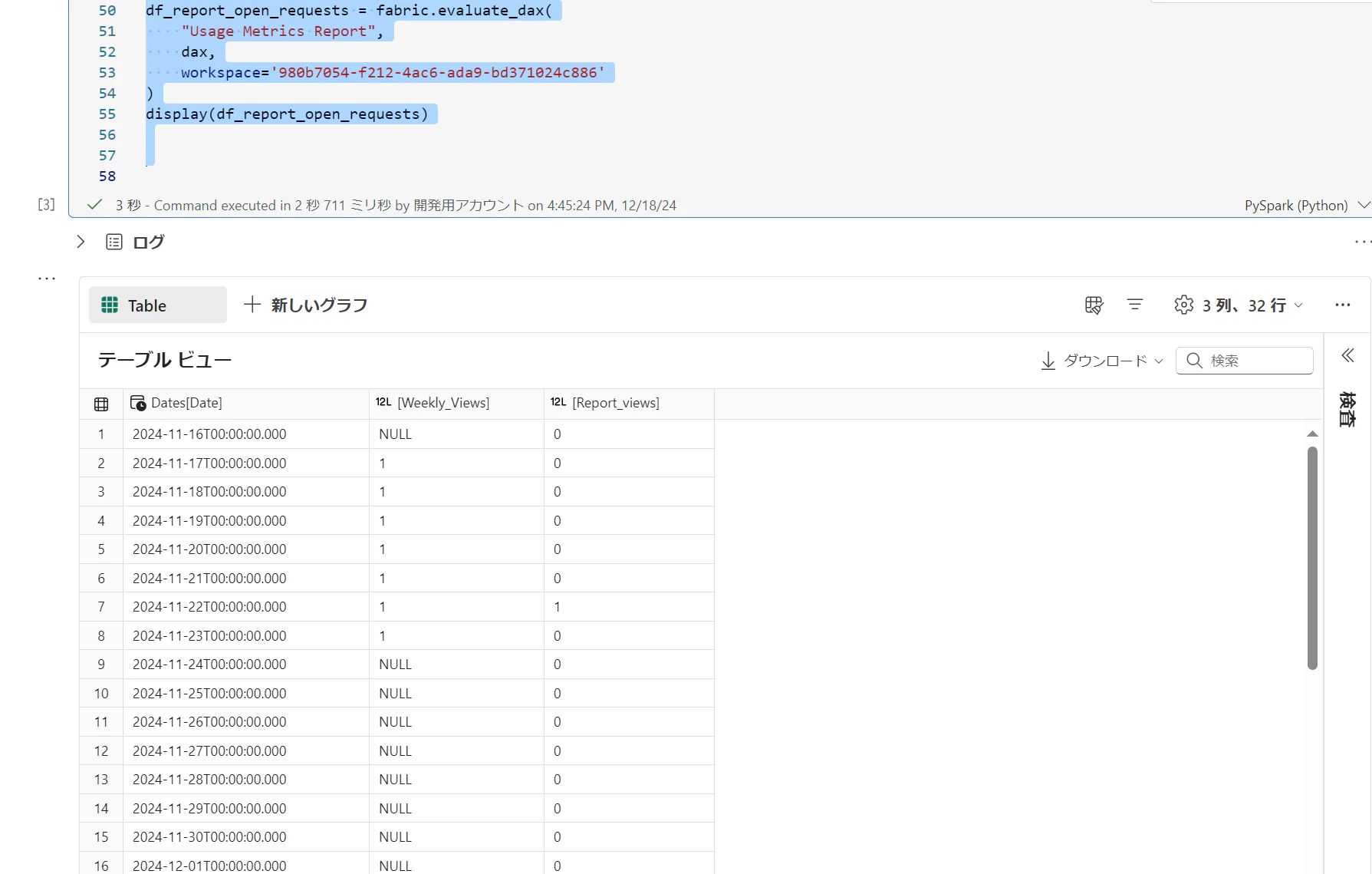Image resolution: width=1372 pixels, height=874 pixels.
Task: Select the [Report_views] column header
Action: [629, 404]
